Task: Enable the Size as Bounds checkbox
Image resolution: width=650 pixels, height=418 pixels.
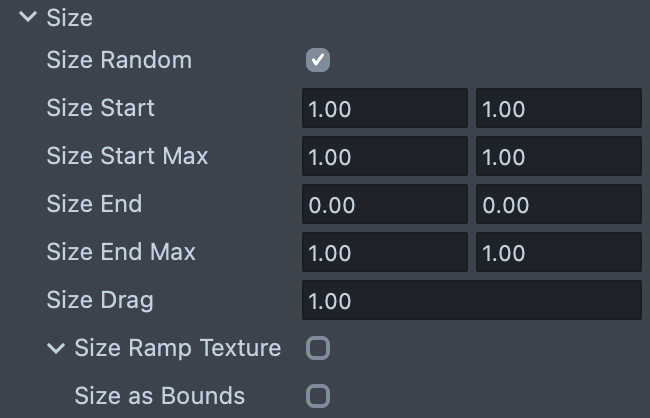Action: click(x=318, y=396)
